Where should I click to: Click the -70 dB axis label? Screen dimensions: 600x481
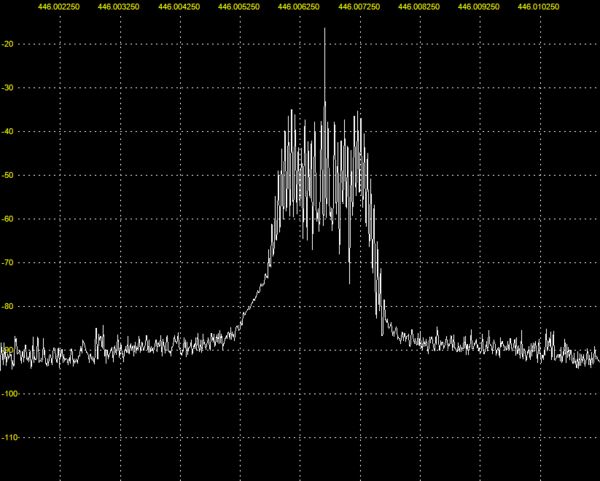[x=8, y=263]
